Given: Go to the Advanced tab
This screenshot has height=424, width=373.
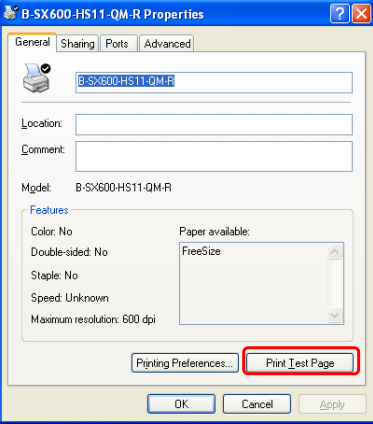Looking at the screenshot, I should click(x=167, y=44).
